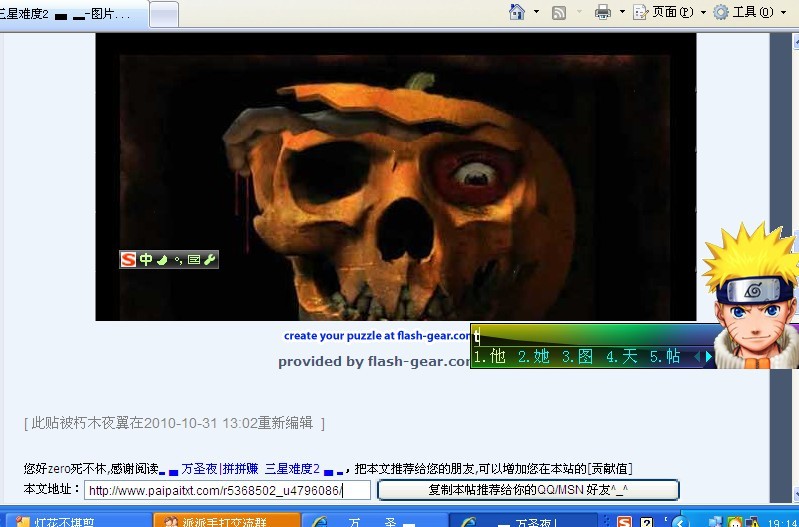Open IME settings wrench icon

(209, 259)
